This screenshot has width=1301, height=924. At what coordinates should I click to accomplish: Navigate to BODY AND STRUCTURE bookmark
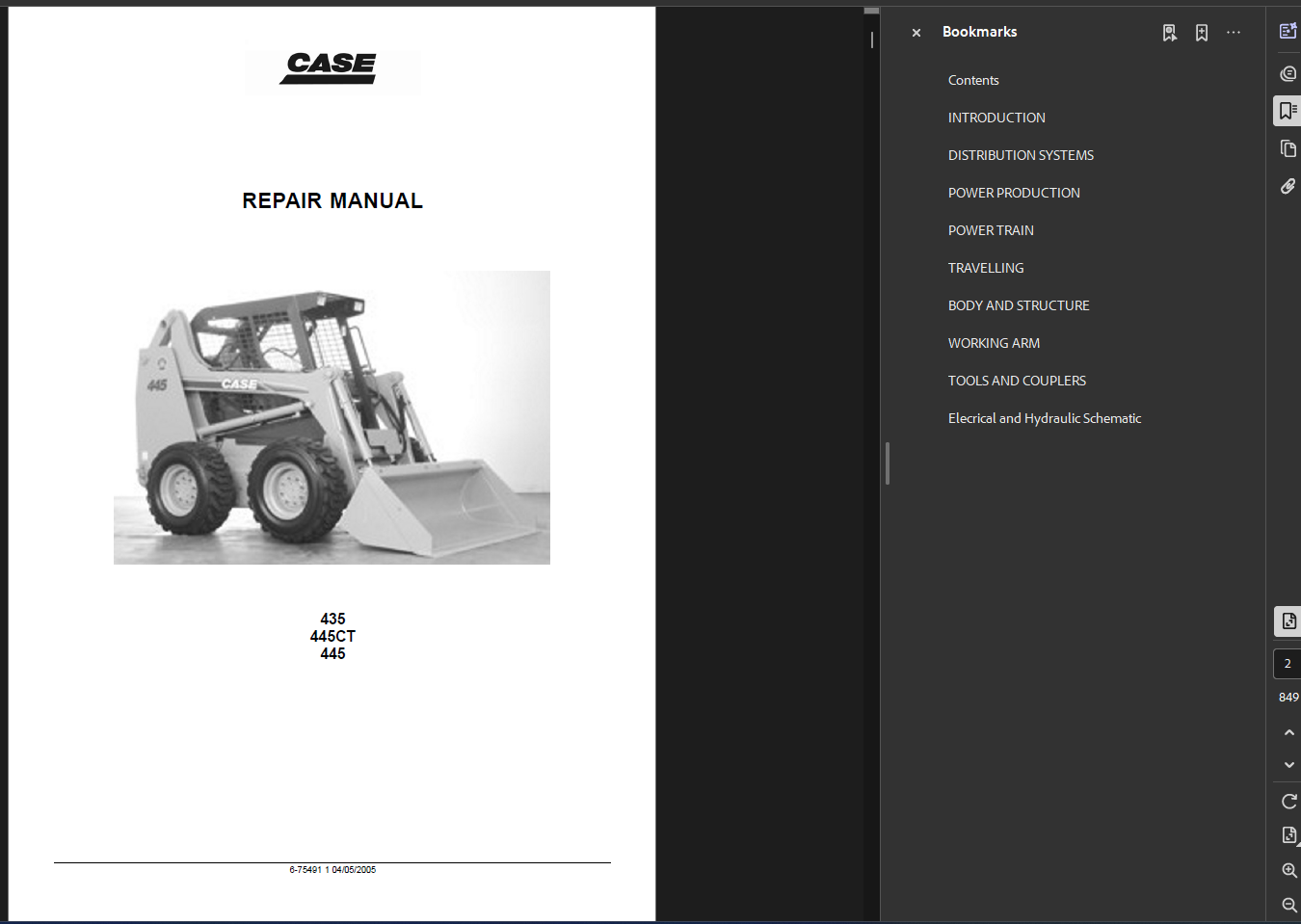(1019, 305)
